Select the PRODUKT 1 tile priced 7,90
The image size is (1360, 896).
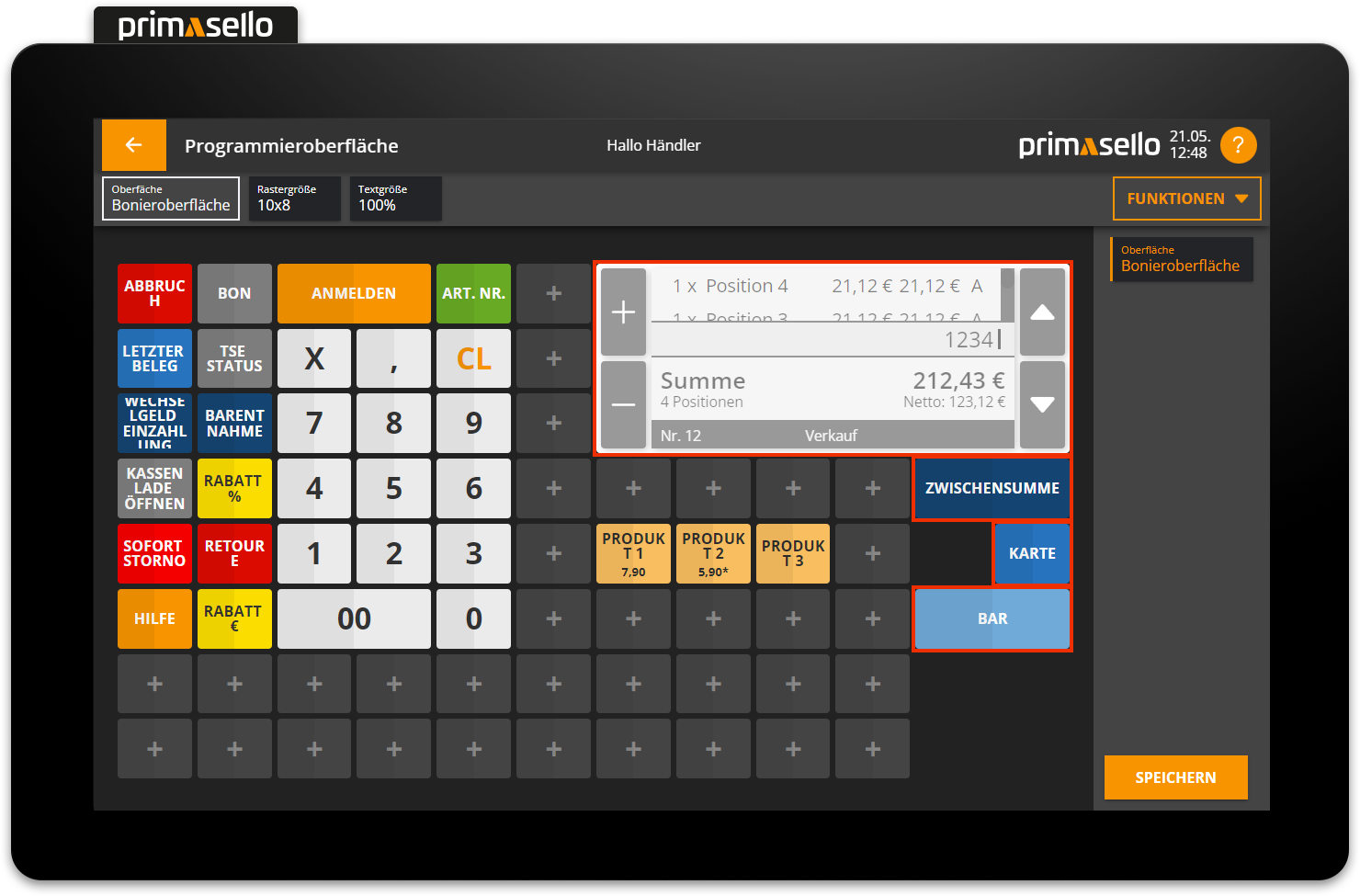tap(633, 553)
